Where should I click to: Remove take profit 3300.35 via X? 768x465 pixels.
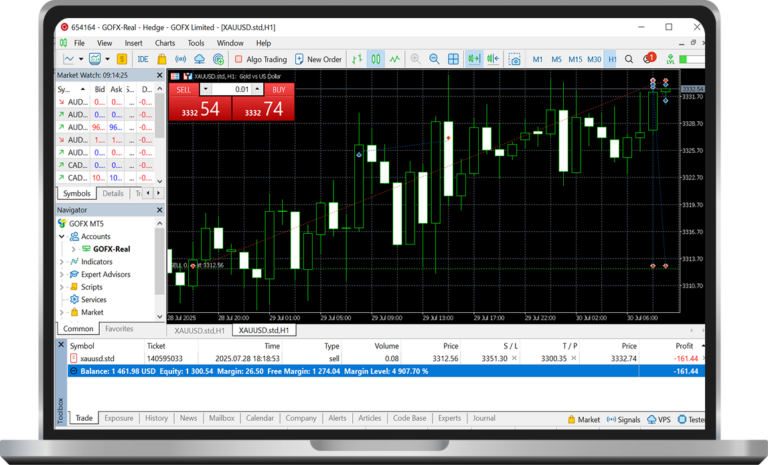574,358
